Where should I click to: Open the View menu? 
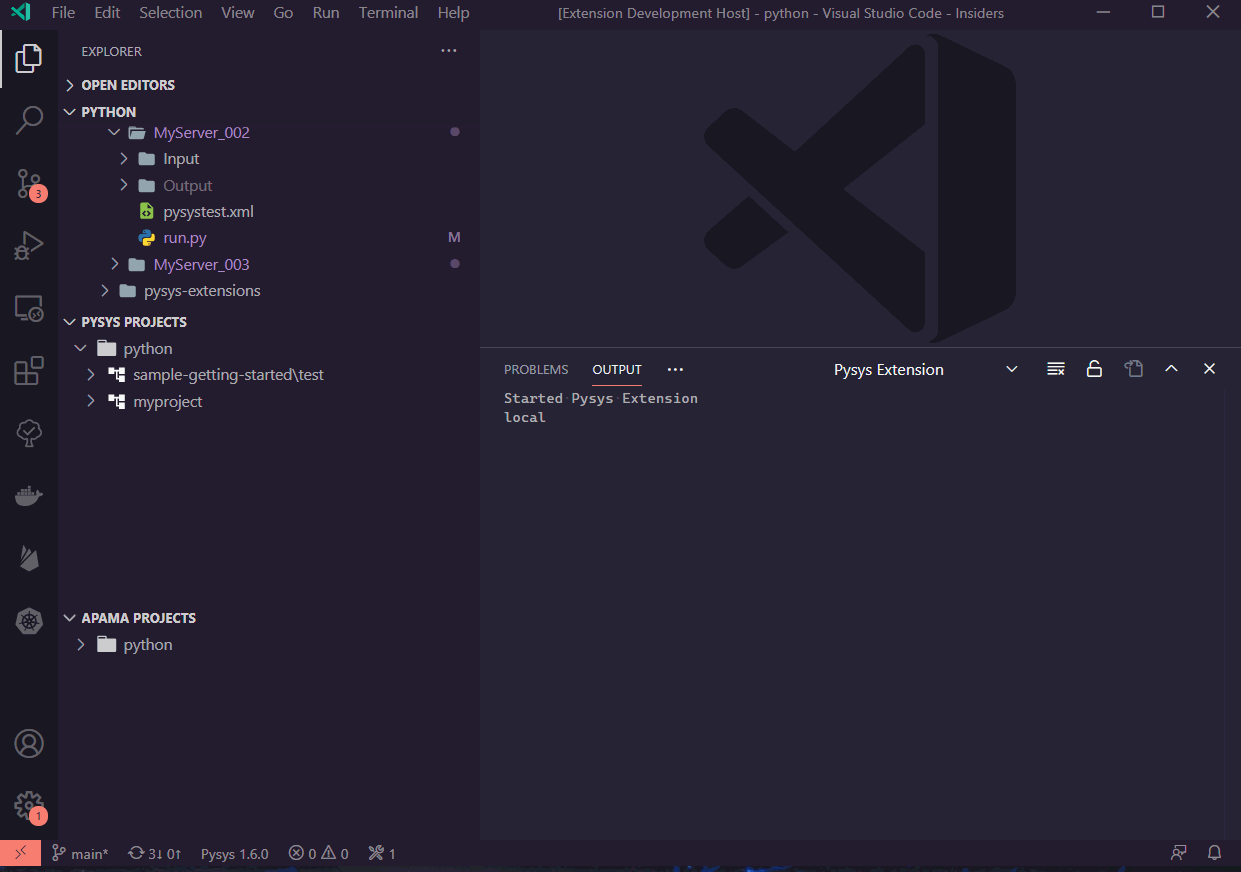238,13
